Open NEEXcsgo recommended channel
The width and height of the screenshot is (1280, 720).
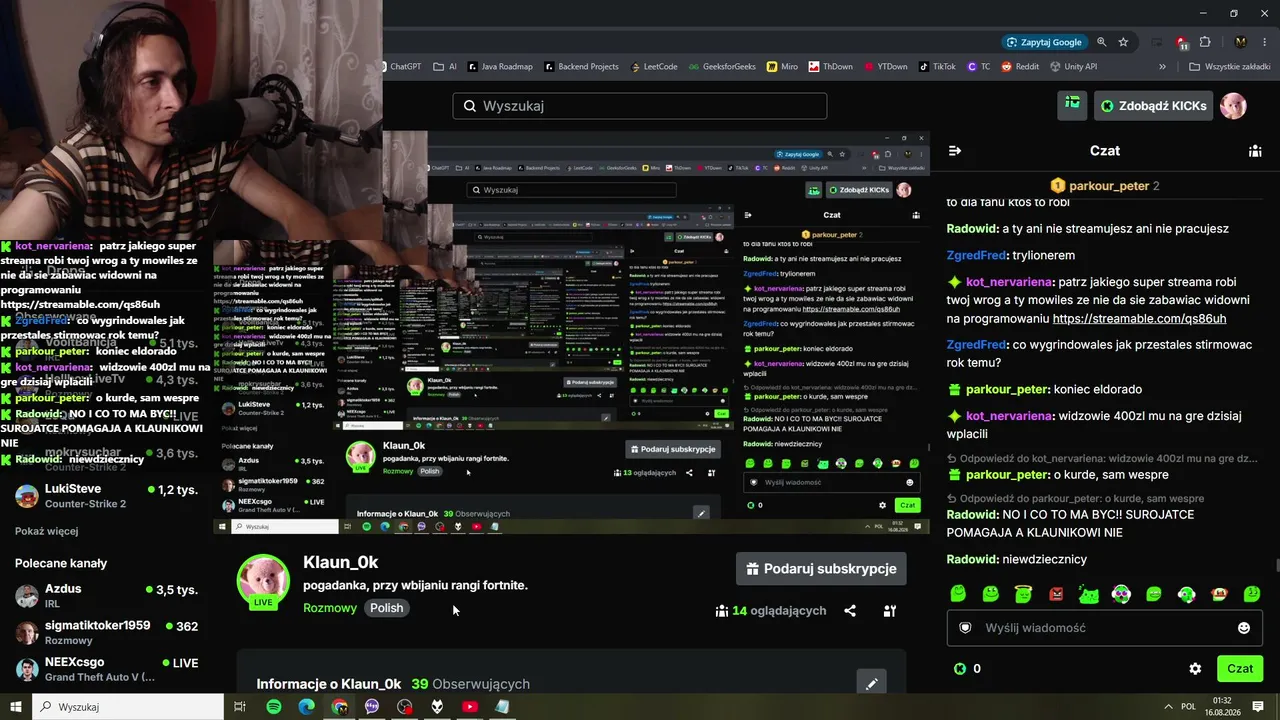click(107, 669)
